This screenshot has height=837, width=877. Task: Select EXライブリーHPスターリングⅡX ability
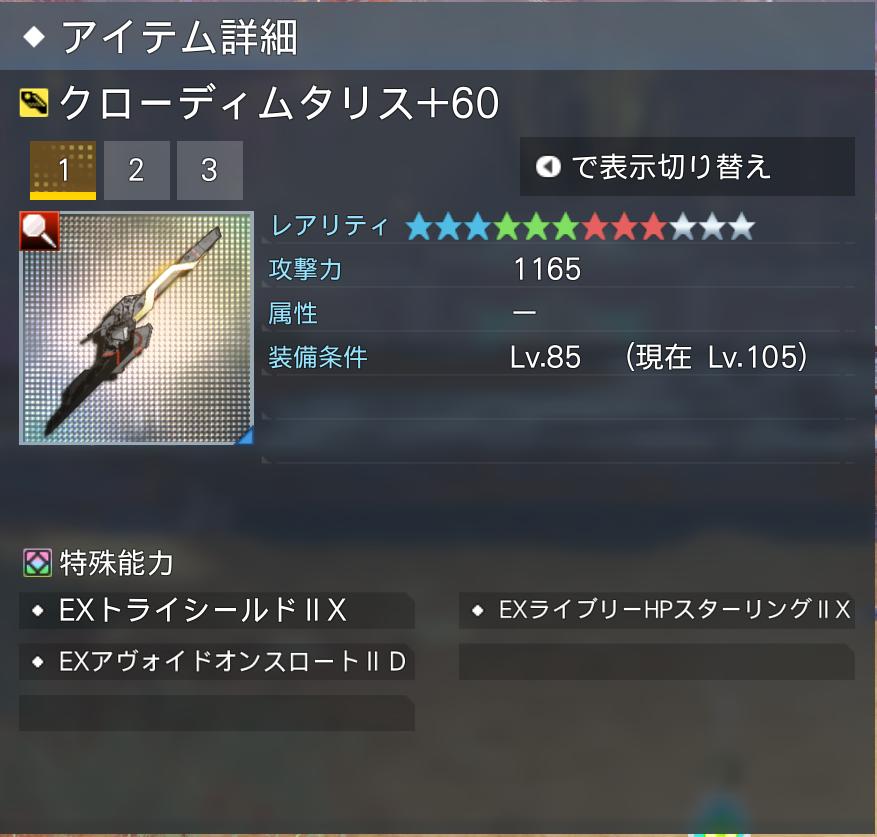pos(657,610)
